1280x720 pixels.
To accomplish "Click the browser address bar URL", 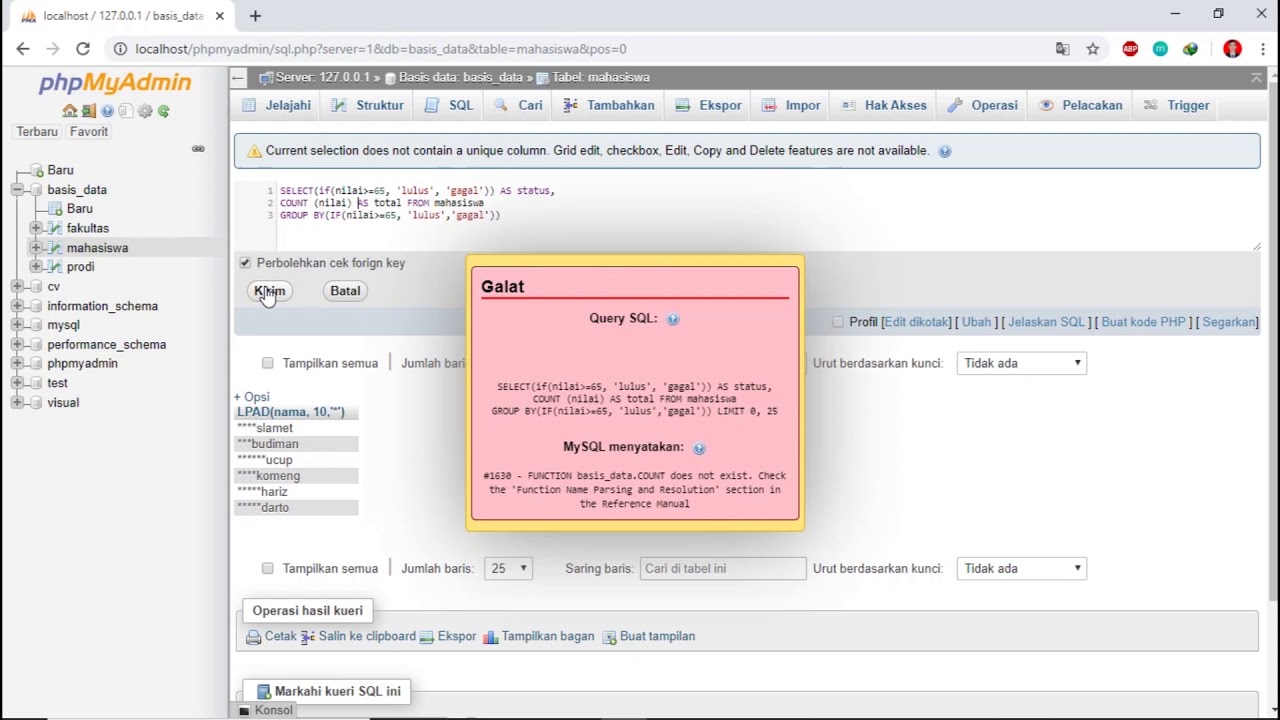I will (x=381, y=49).
